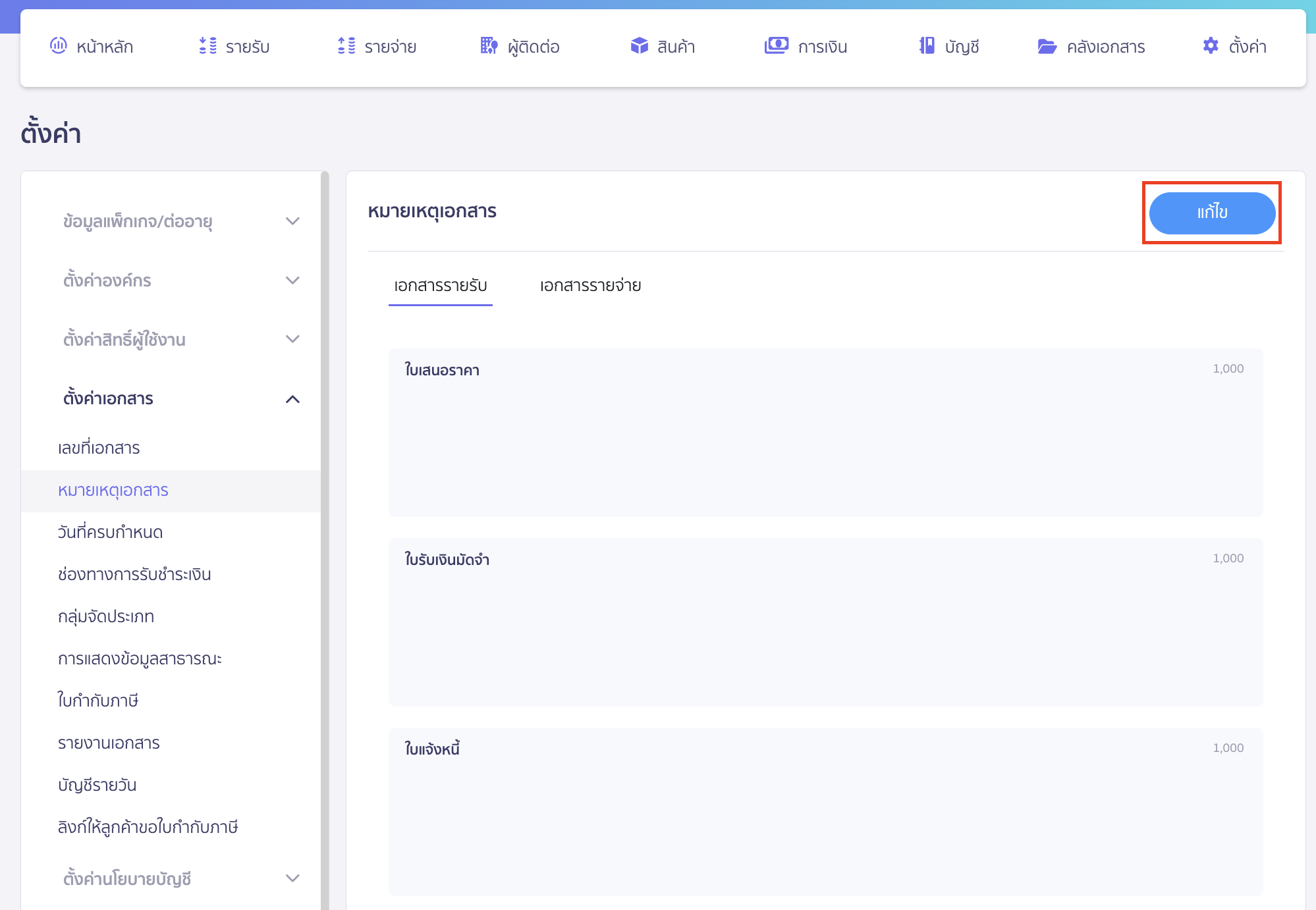Open contacts via the ผู้ติดต่อ building icon

(x=489, y=45)
